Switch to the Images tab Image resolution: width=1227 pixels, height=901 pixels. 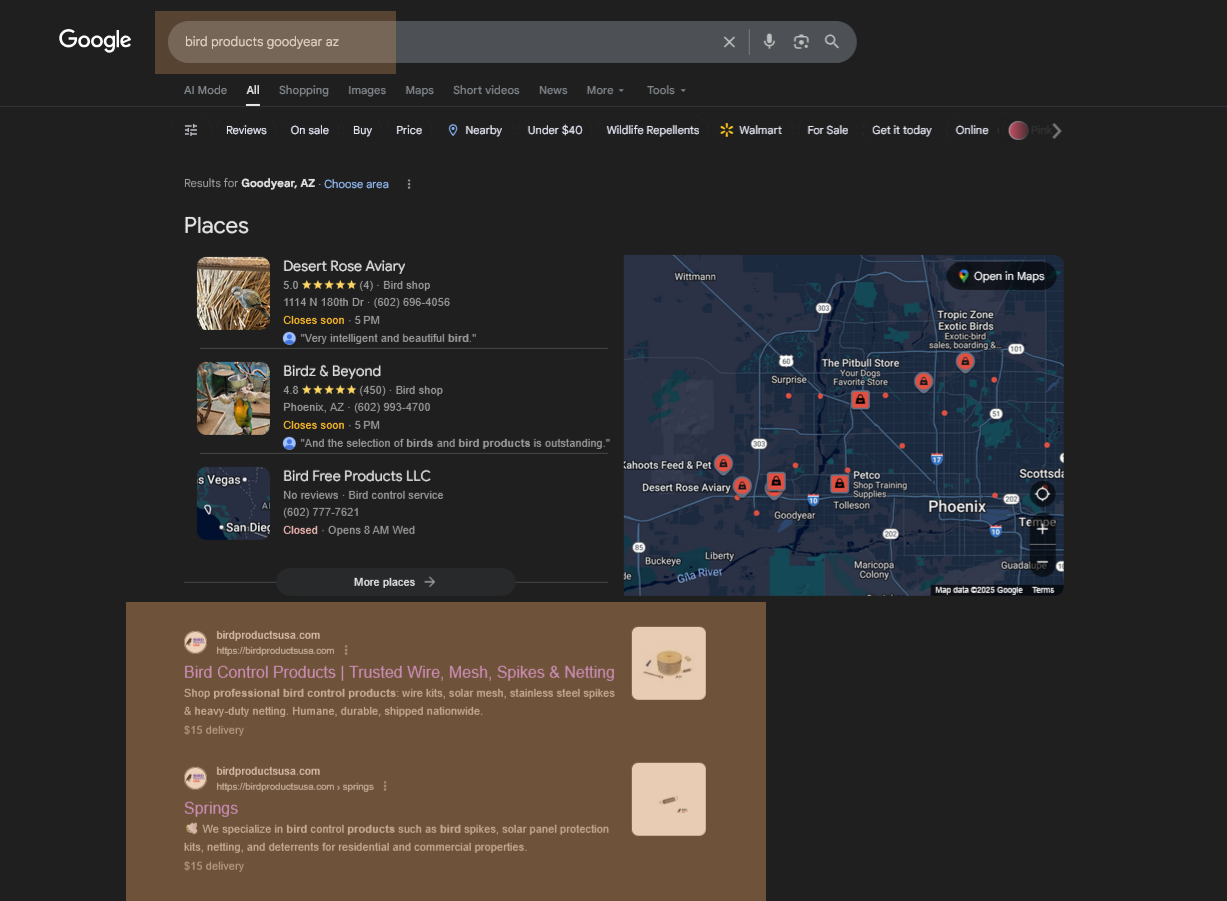coord(366,90)
